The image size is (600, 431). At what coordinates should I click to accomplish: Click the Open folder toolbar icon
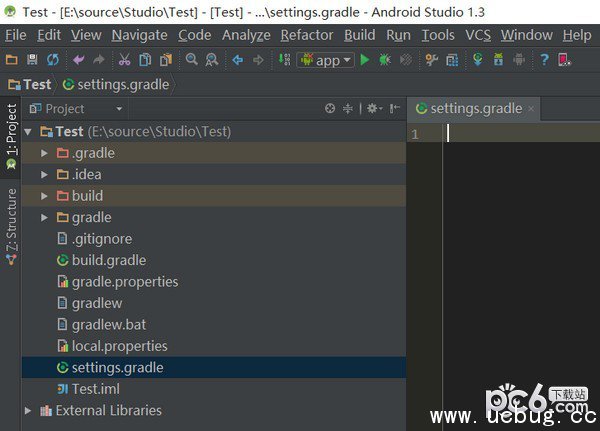(x=11, y=60)
